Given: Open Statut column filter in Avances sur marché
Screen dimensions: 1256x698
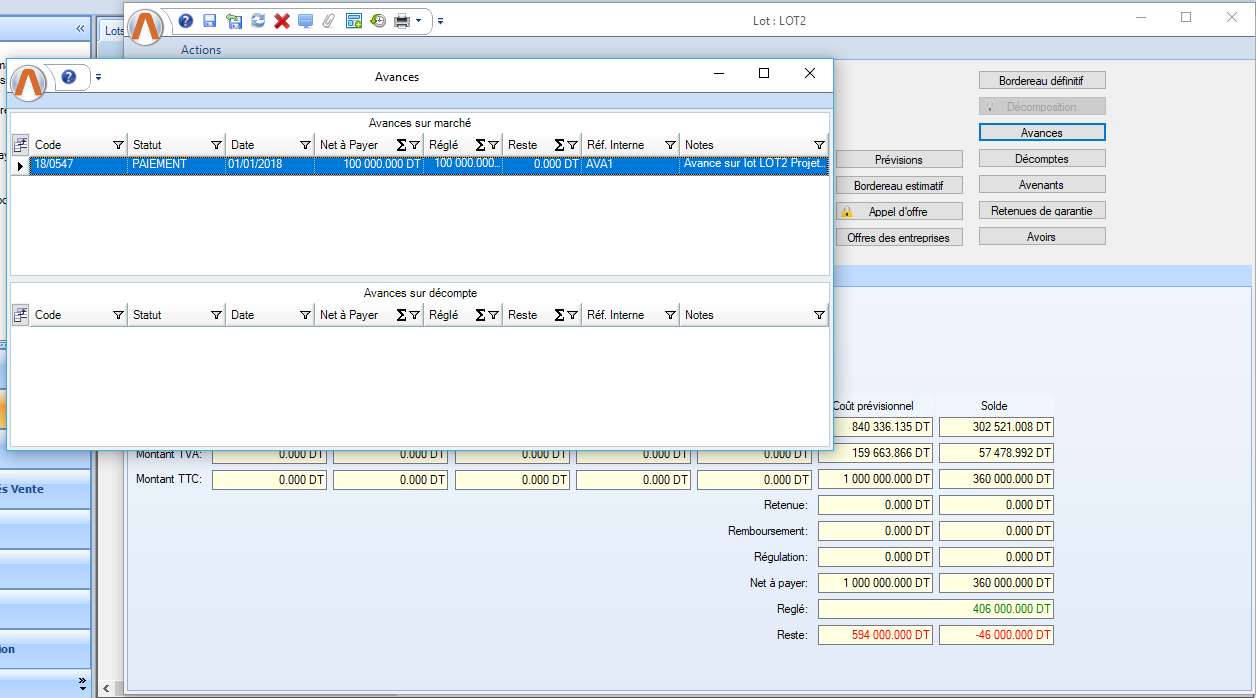Looking at the screenshot, I should (x=216, y=145).
